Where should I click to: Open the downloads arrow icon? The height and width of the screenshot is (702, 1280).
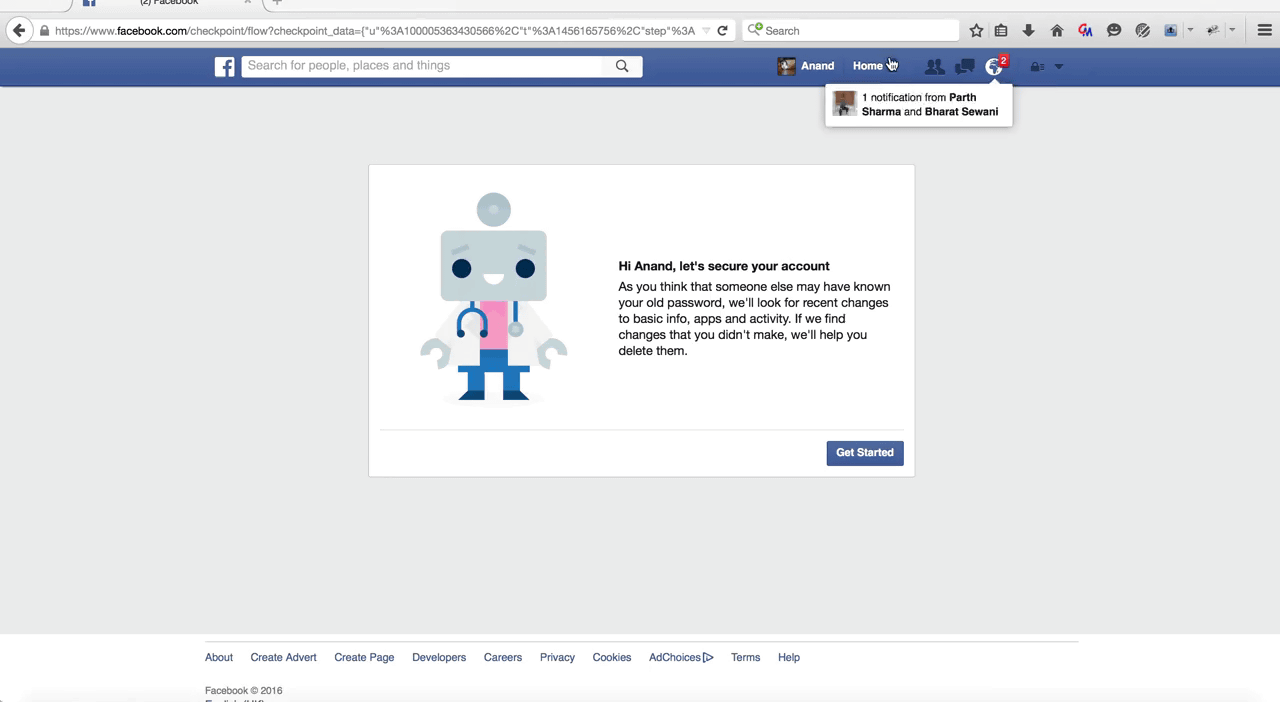coord(1028,31)
